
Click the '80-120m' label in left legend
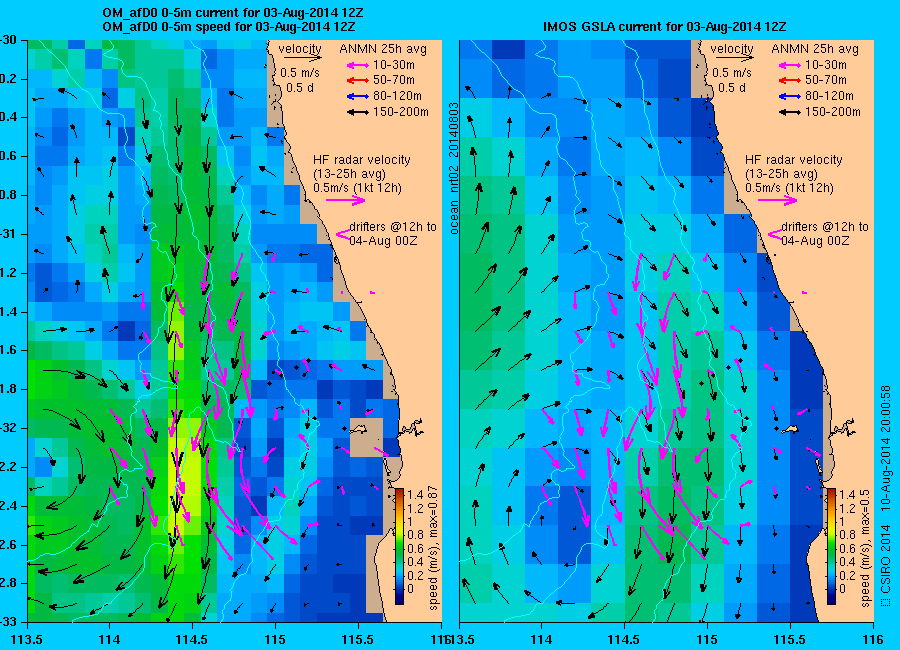397,96
